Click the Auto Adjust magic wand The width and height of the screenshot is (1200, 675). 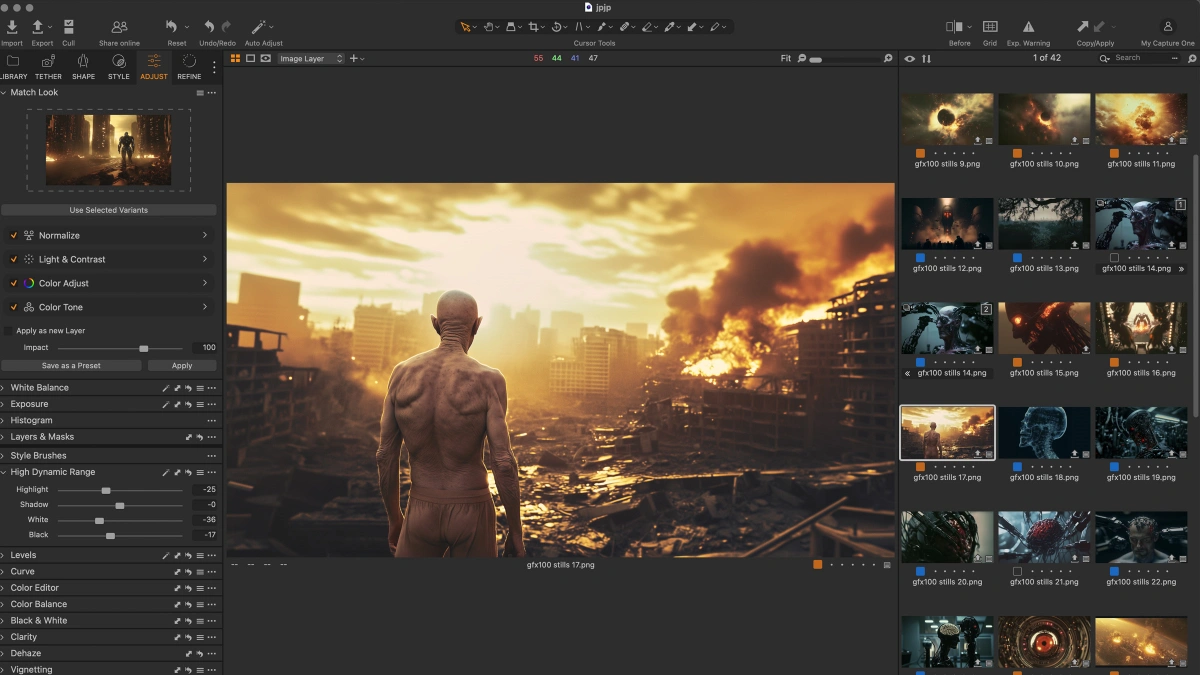[258, 27]
